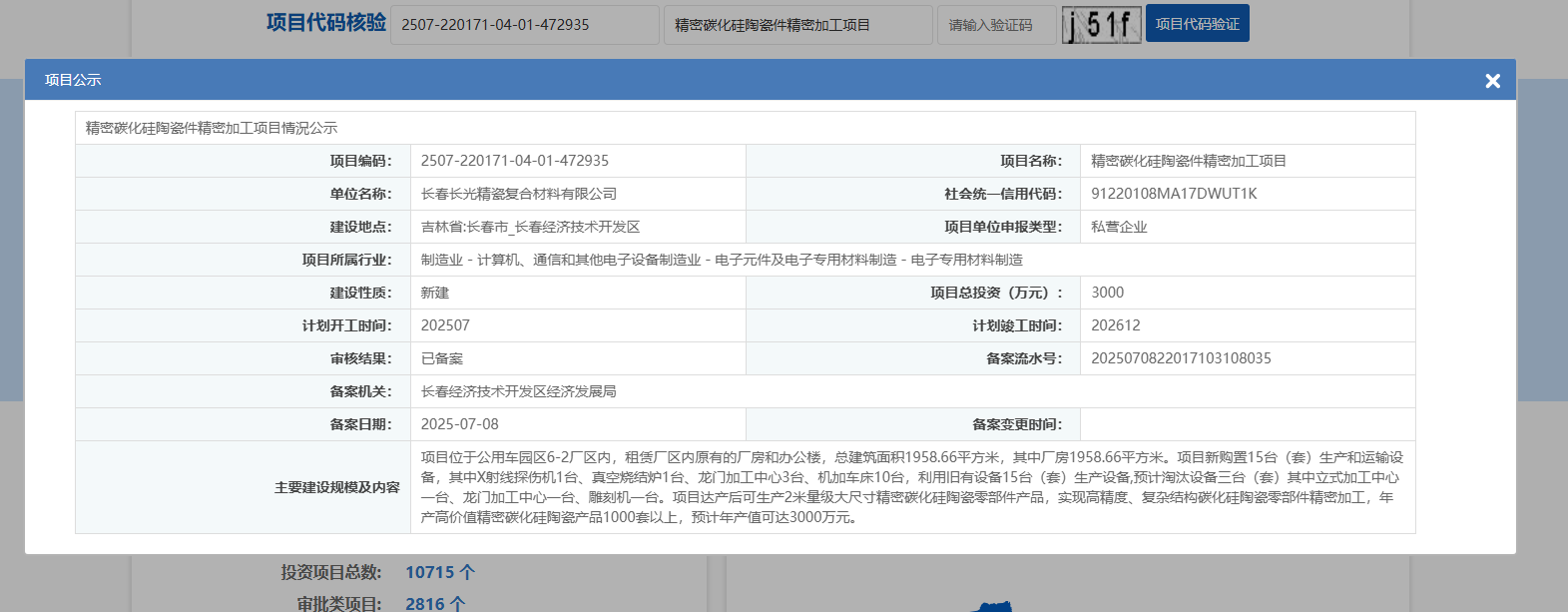1568x612 pixels.
Task: Click the 项目代码验证 button
Action: [x=1198, y=24]
